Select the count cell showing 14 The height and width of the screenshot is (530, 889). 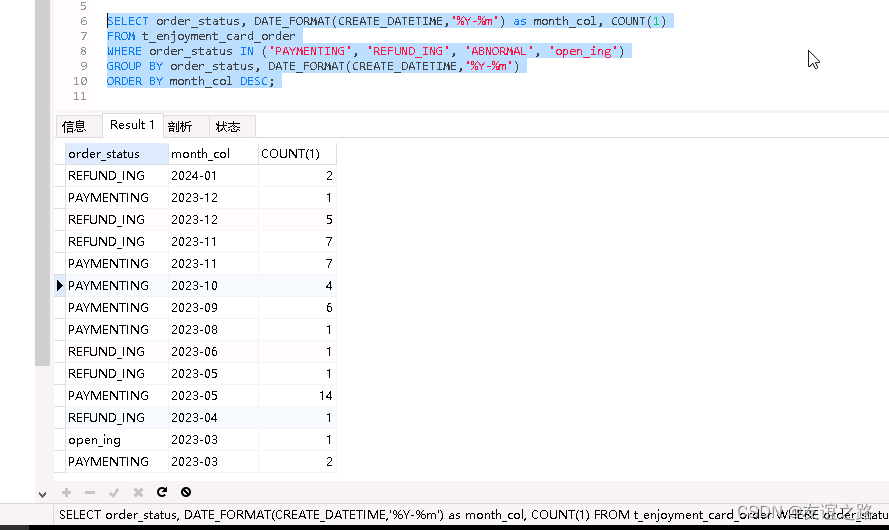[x=296, y=396]
